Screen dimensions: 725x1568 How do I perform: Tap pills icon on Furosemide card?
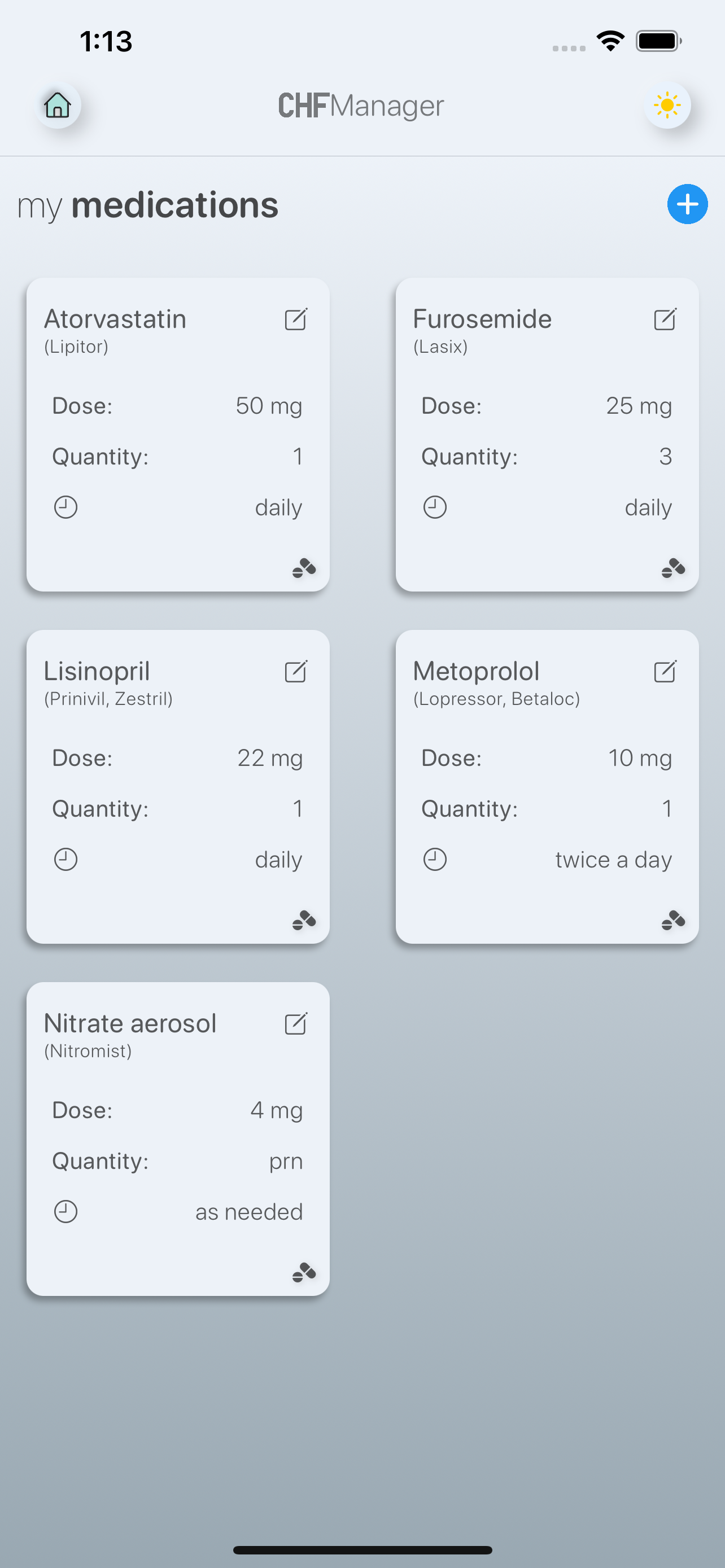click(672, 568)
